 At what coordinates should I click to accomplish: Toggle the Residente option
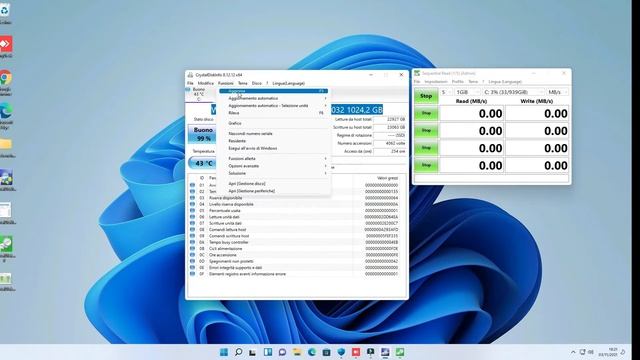(237, 141)
